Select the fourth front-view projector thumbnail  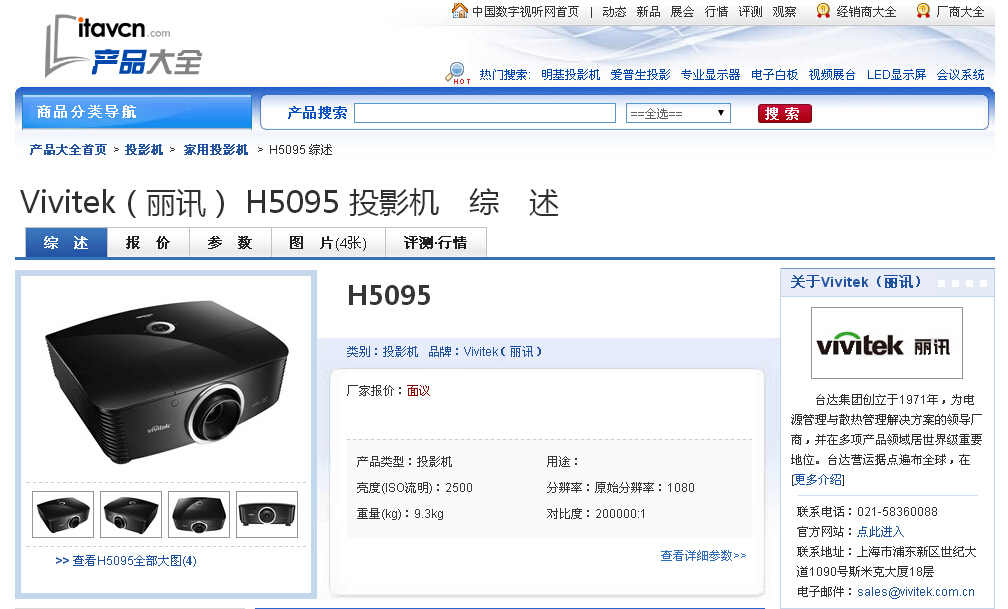(x=267, y=514)
